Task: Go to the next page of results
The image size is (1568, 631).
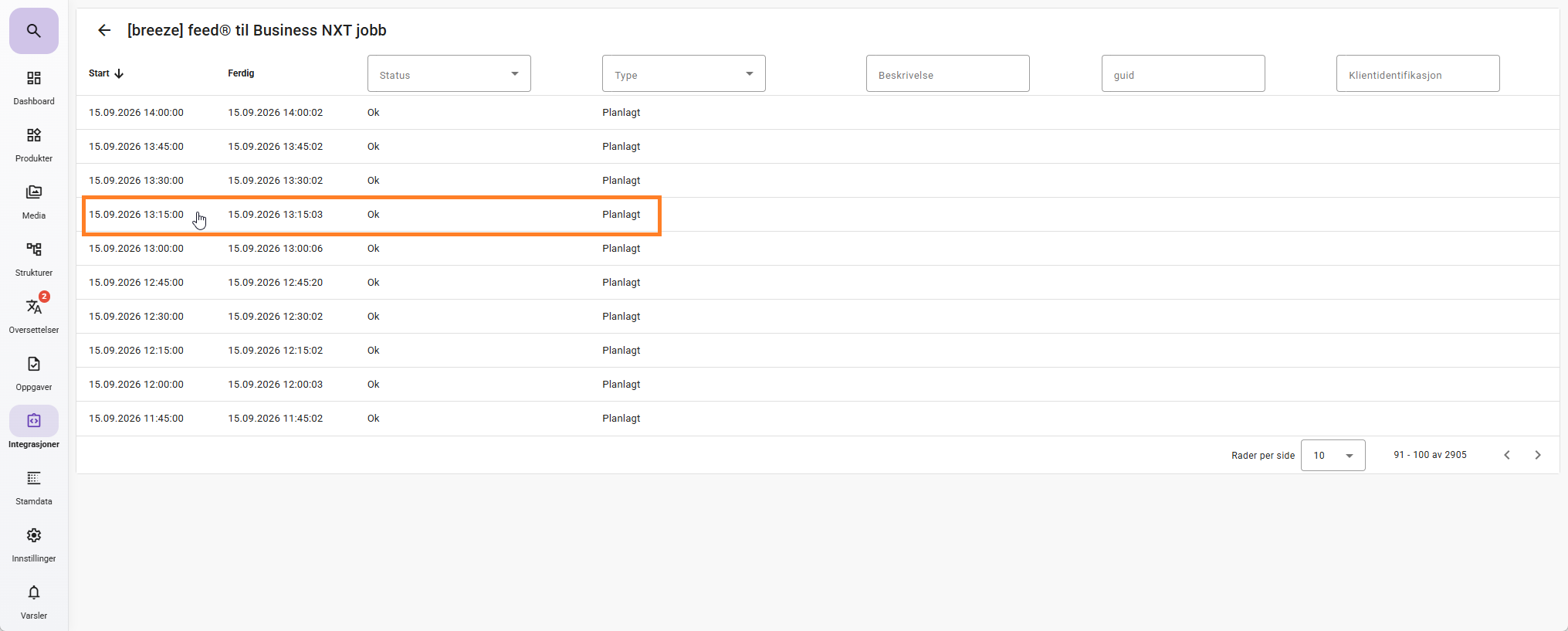Action: [1538, 455]
